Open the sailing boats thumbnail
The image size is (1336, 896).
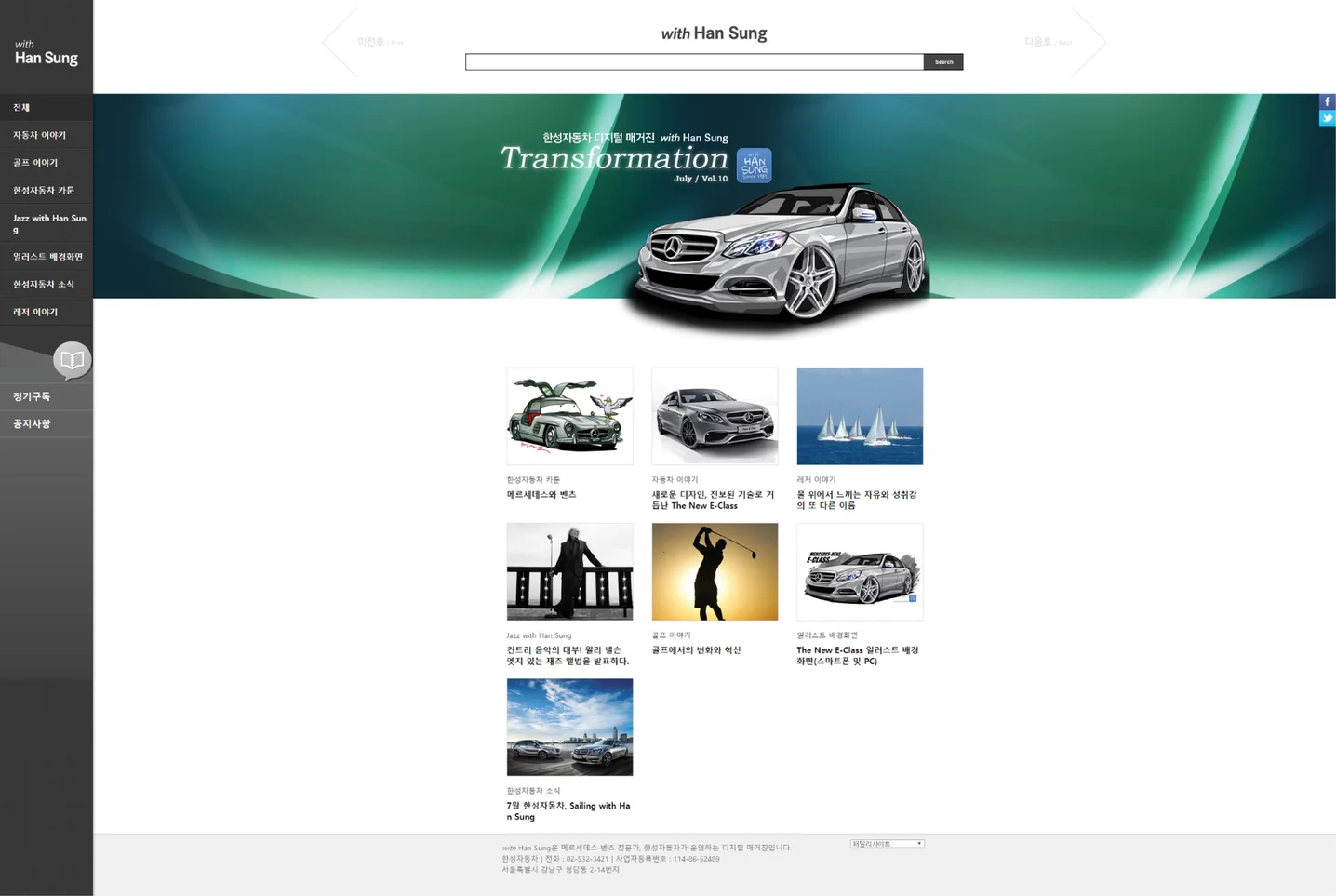(x=860, y=416)
